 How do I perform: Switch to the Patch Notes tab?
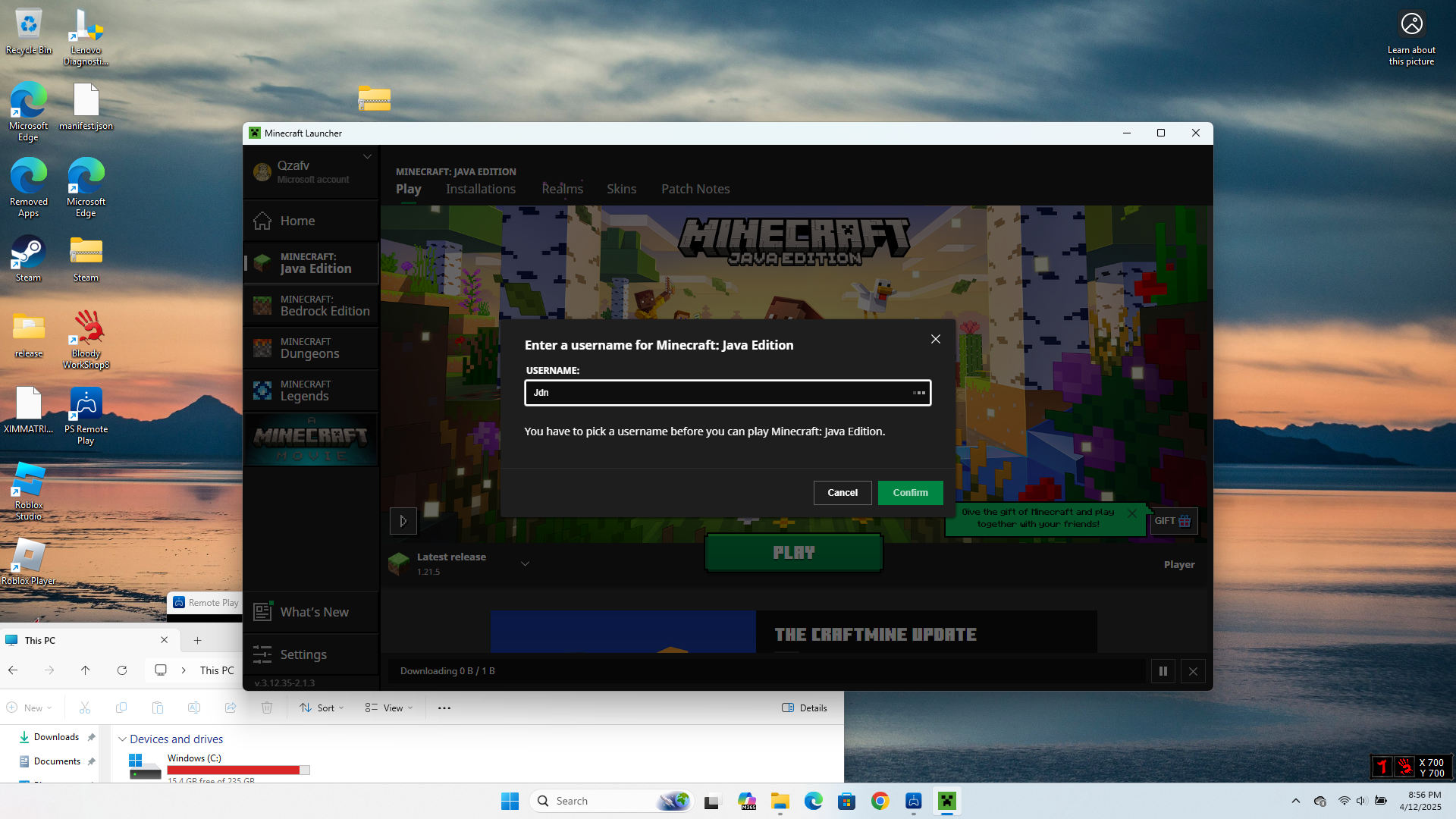coord(695,189)
